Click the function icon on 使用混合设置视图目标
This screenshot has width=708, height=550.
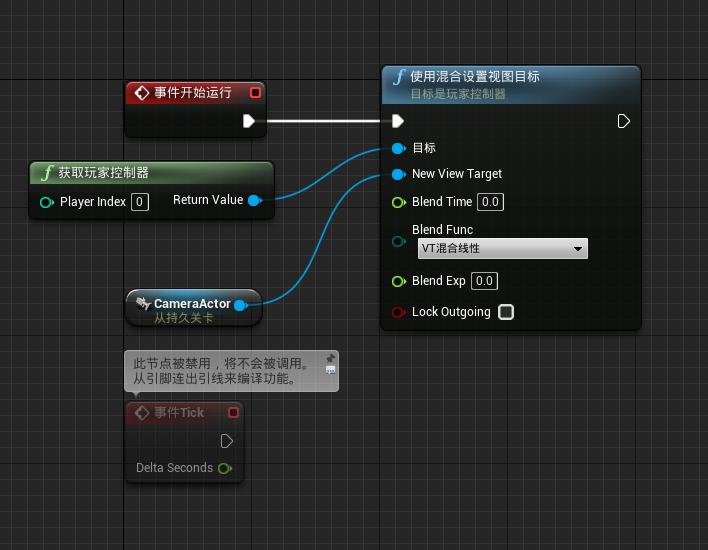pyautogui.click(x=399, y=77)
